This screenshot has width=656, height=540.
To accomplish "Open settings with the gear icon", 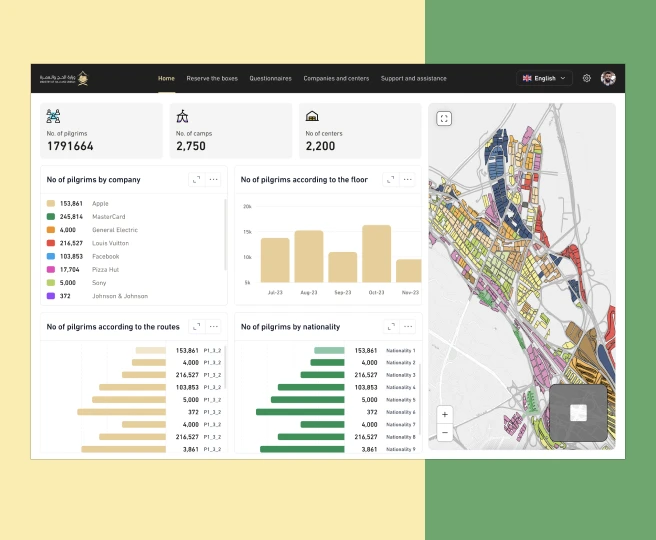I will (x=587, y=78).
